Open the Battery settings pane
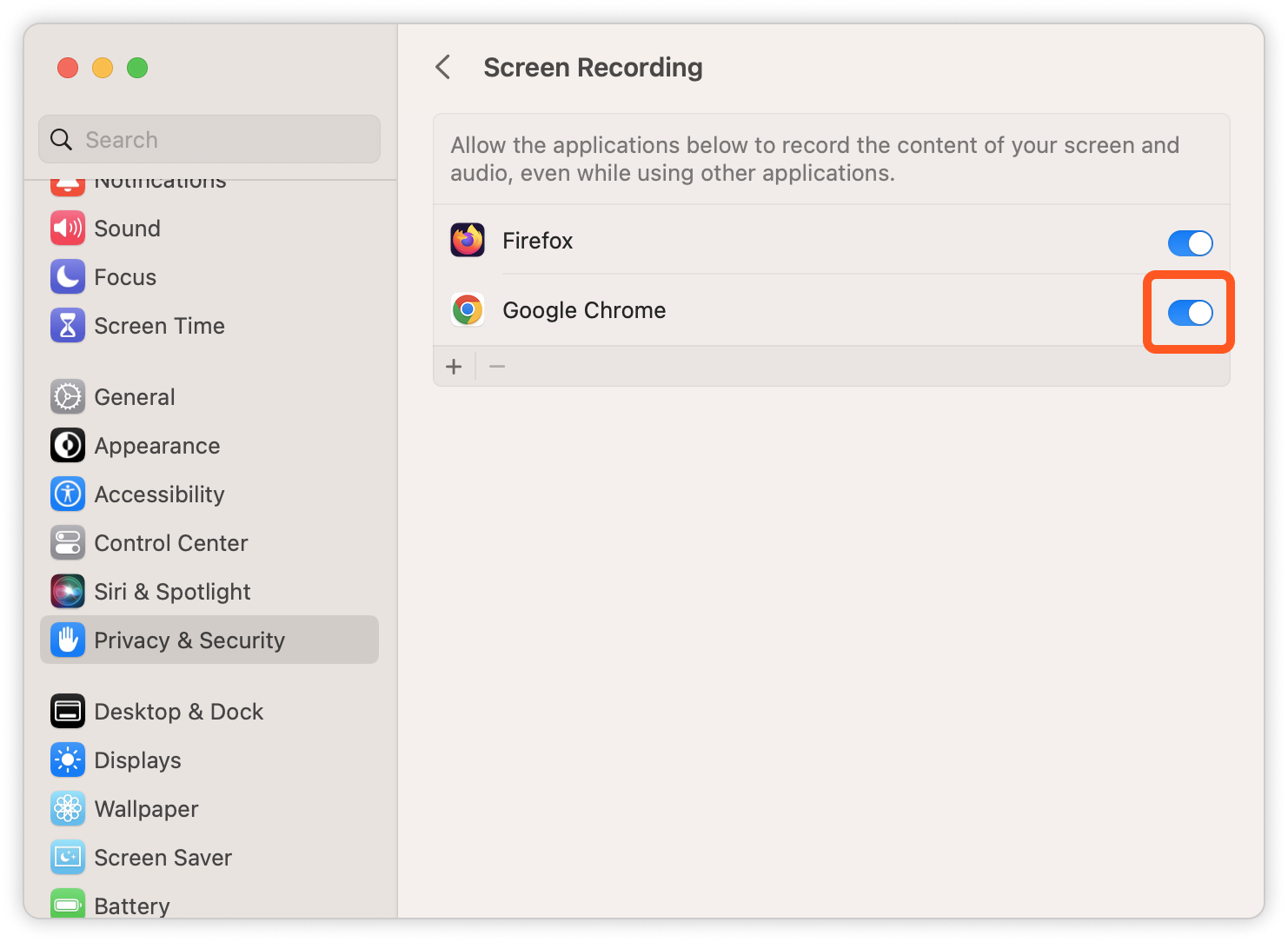This screenshot has width=1288, height=942. (209, 902)
